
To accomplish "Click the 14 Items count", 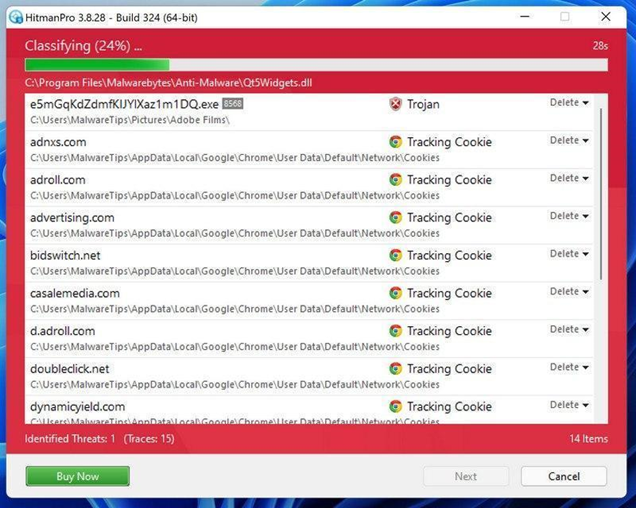I will coord(589,439).
